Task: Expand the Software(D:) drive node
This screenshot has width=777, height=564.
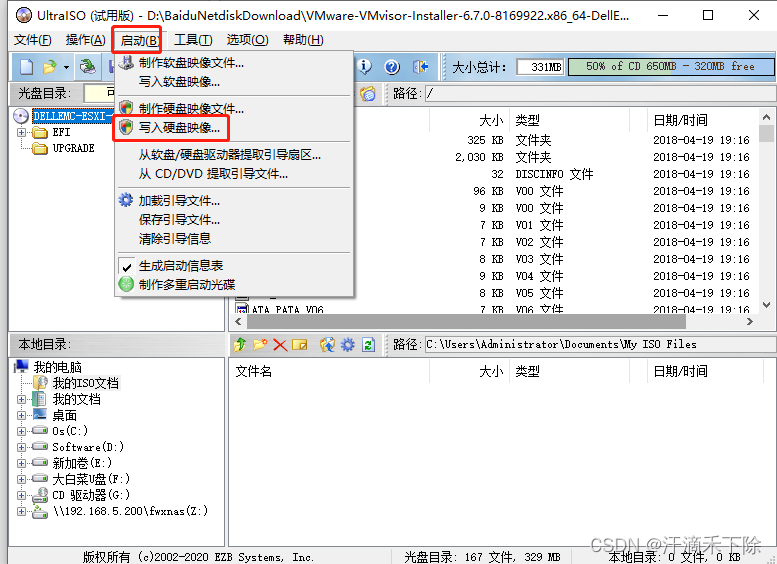Action: (21, 447)
